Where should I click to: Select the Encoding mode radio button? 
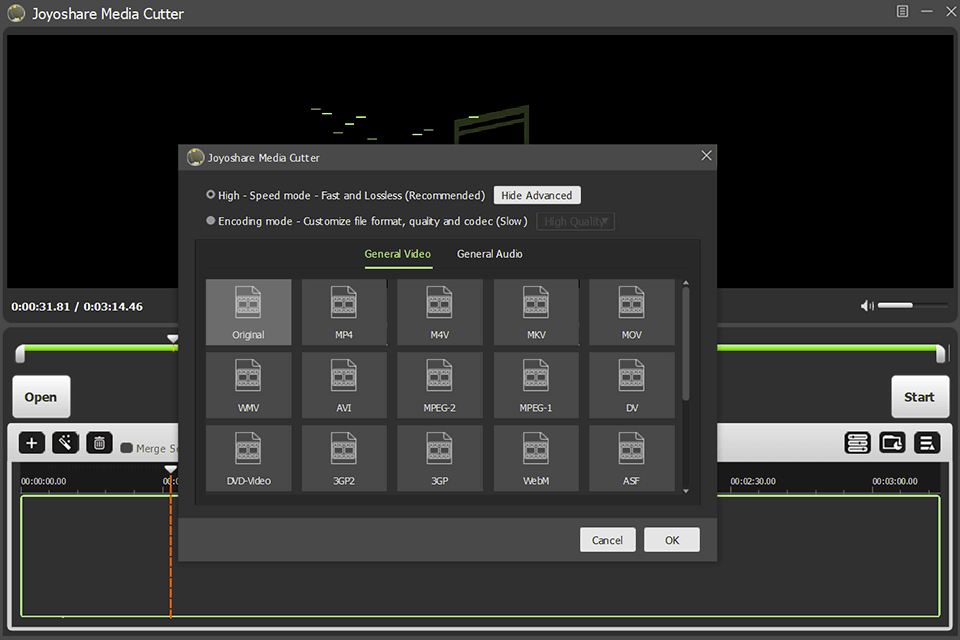tap(210, 221)
